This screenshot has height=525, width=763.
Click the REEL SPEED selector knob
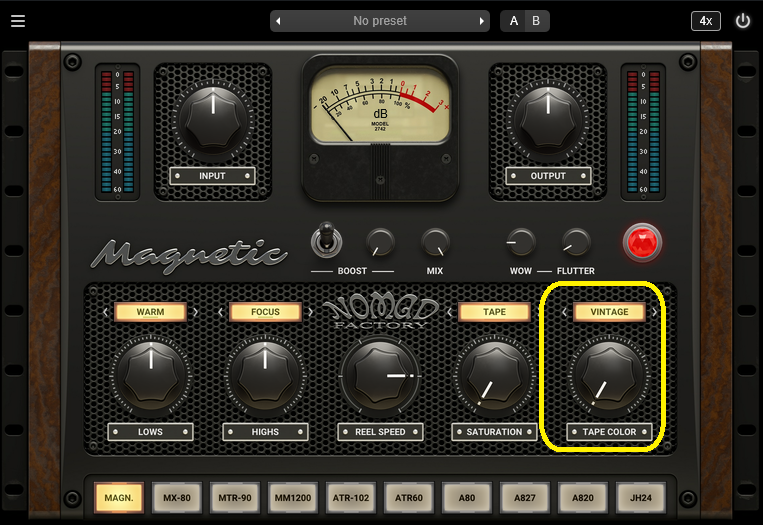pyautogui.click(x=380, y=376)
